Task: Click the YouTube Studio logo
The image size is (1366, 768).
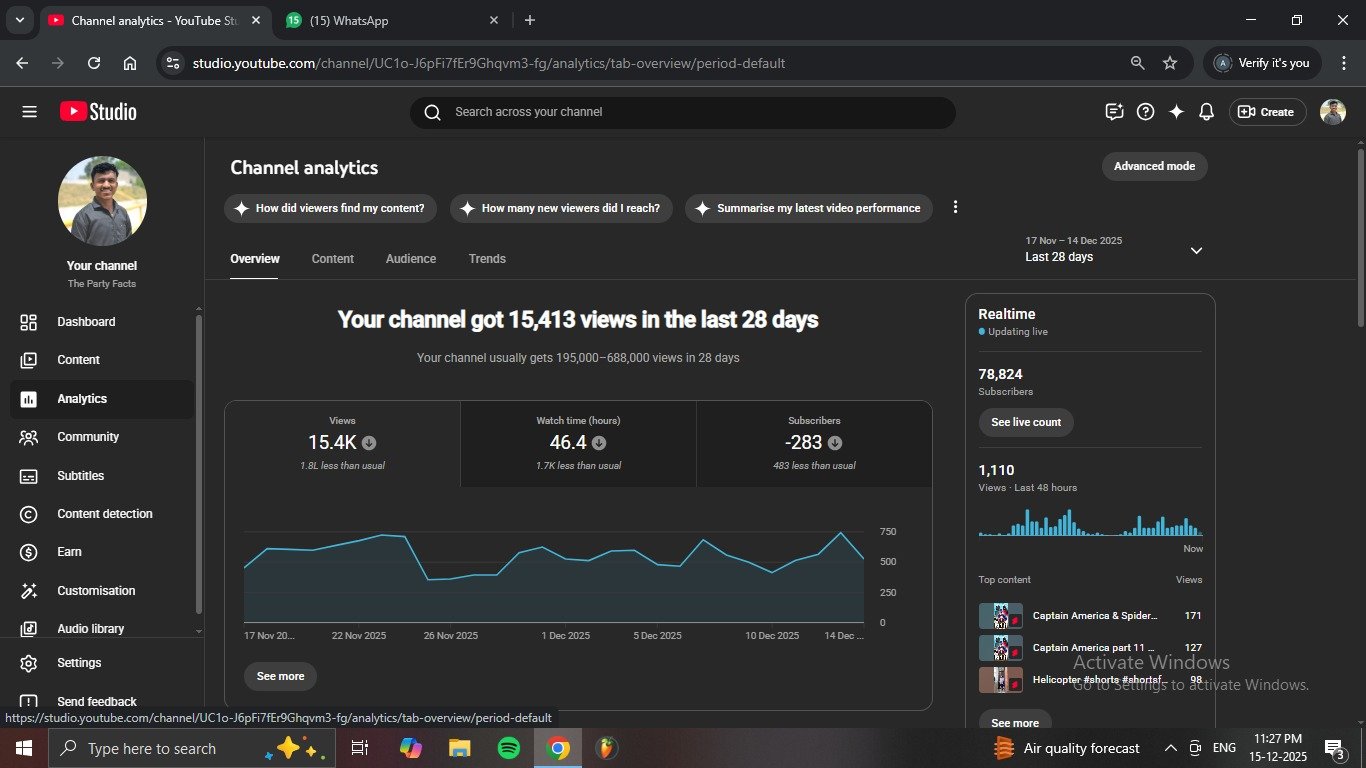Action: pos(98,112)
